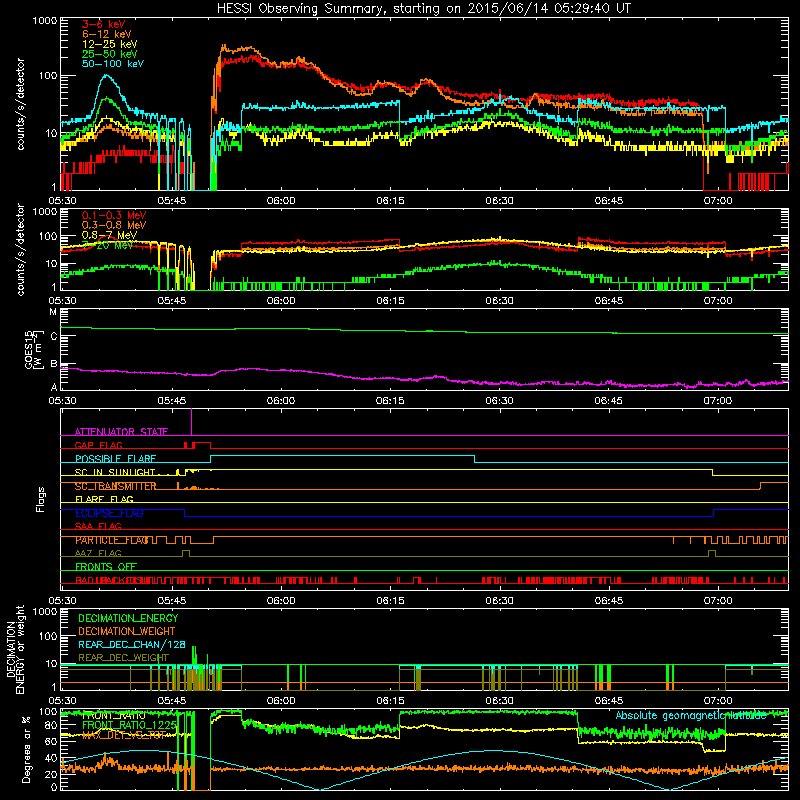
Task: Select the 3-6 keV legend label
Action: point(103,24)
